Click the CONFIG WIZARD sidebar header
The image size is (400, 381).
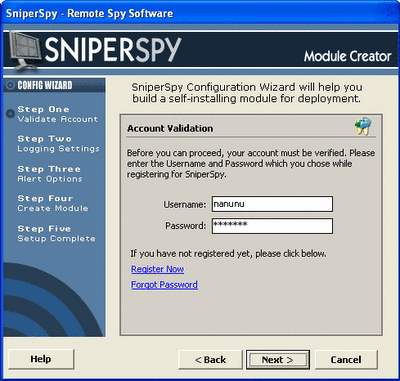pyautogui.click(x=55, y=85)
